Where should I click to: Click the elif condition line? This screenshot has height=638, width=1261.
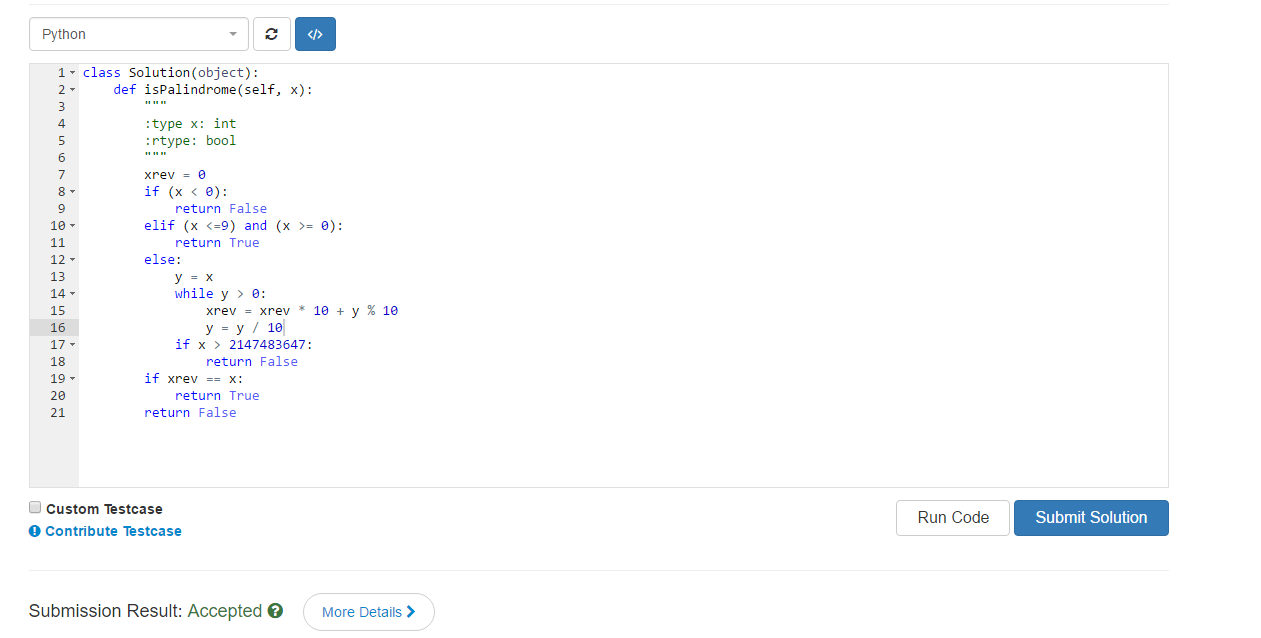(244, 226)
